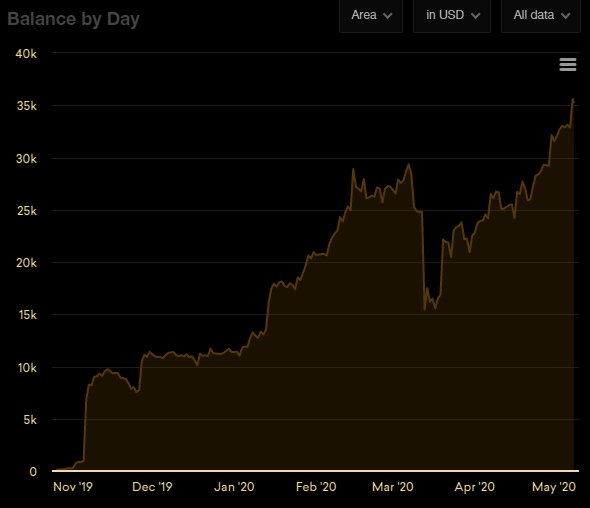The height and width of the screenshot is (508, 590).
Task: Click the 35k y-axis label
Action: coord(27,106)
